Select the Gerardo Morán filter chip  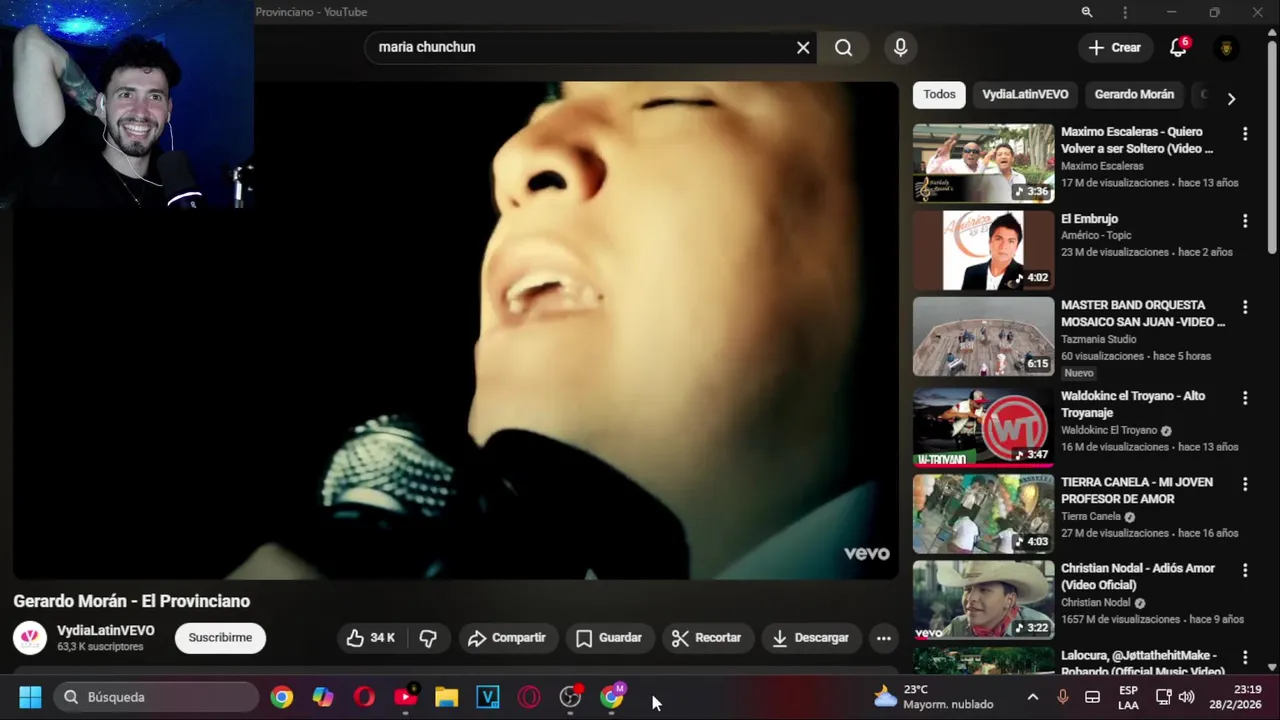(x=1134, y=94)
